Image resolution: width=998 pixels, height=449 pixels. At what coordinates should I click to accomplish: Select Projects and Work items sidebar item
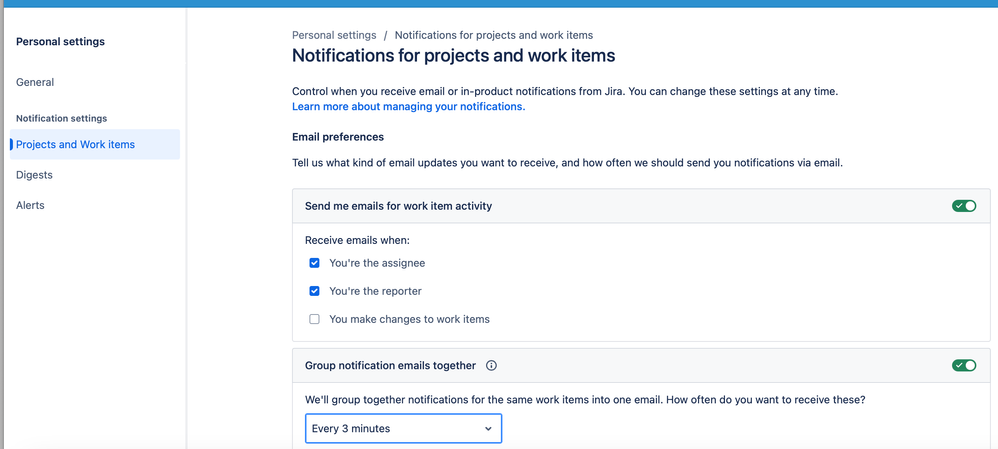[75, 144]
